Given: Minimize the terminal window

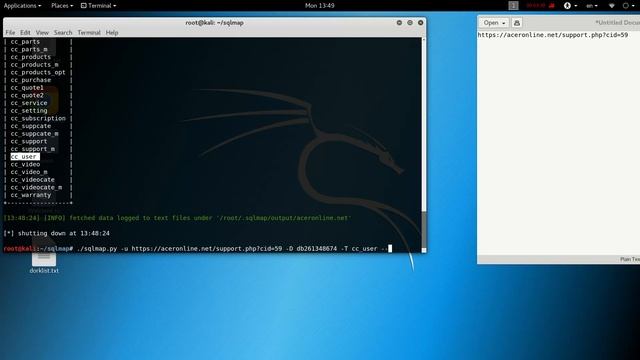Looking at the screenshot, I should click(x=399, y=23).
